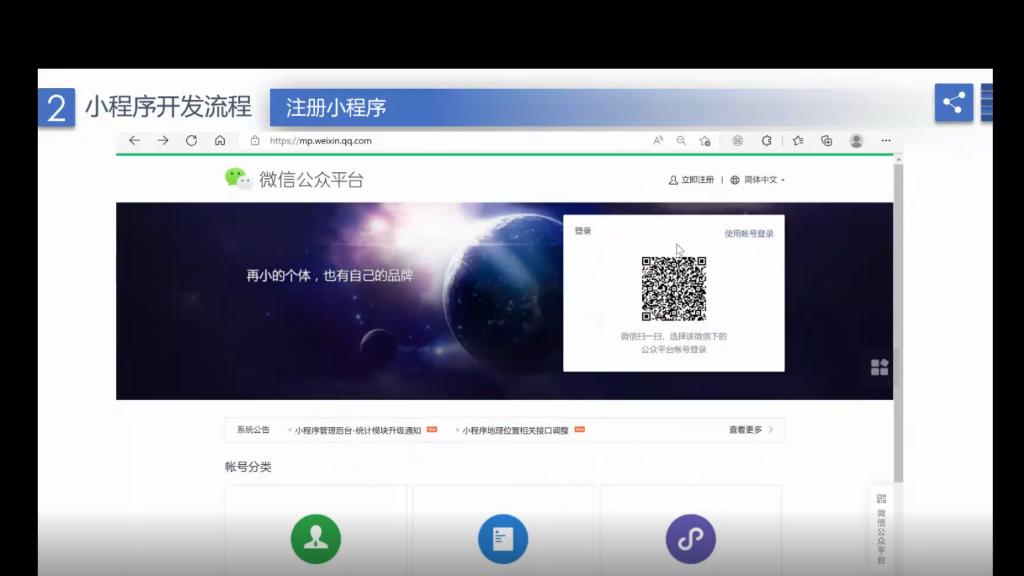Open the favorites list icon
This screenshot has height=576, width=1024.
pyautogui.click(x=798, y=140)
